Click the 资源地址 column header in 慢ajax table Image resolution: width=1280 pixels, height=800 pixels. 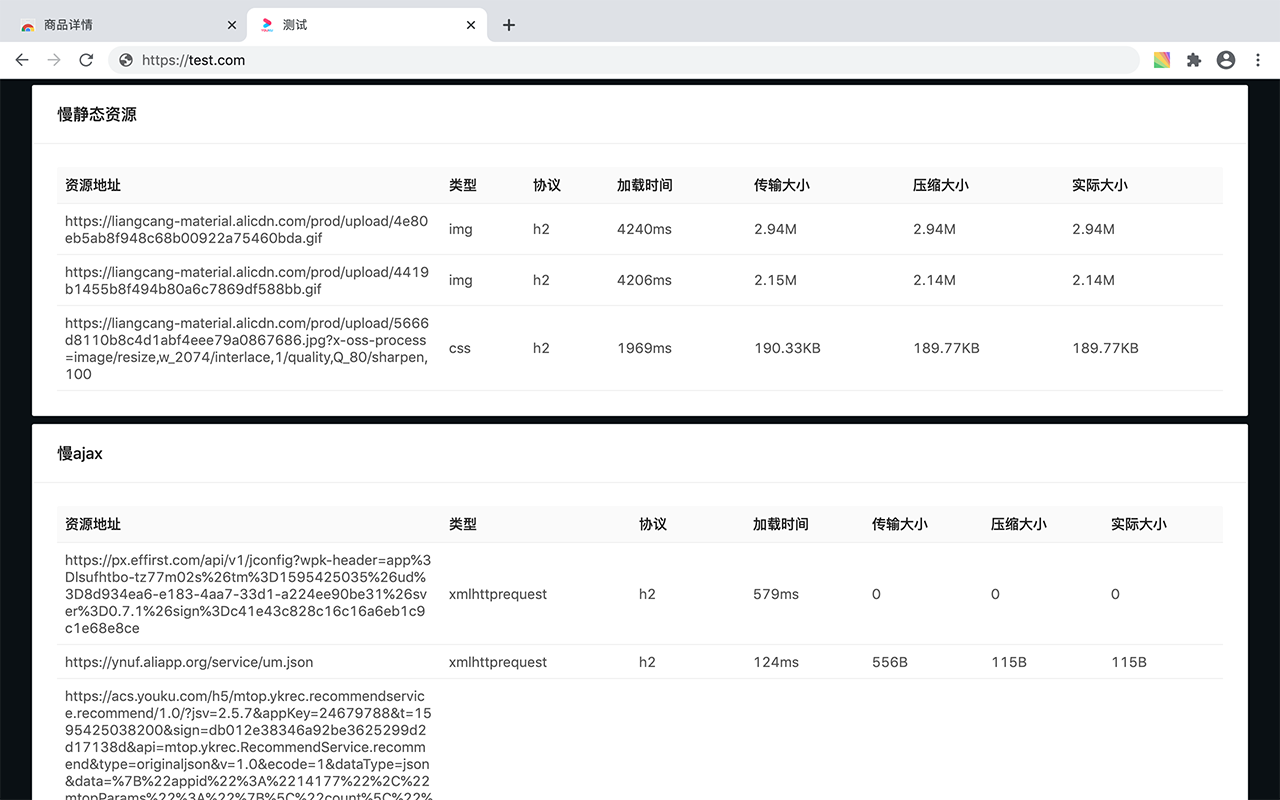(x=94, y=523)
